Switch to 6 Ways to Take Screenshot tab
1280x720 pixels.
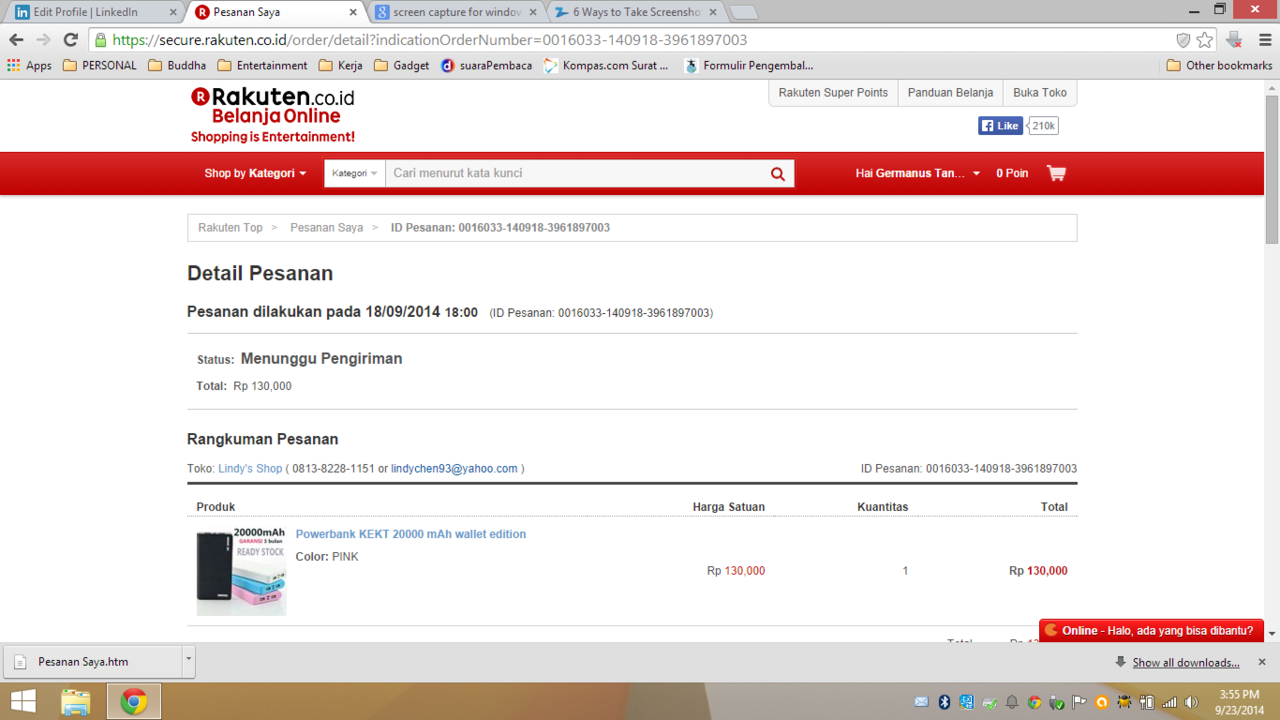636,12
